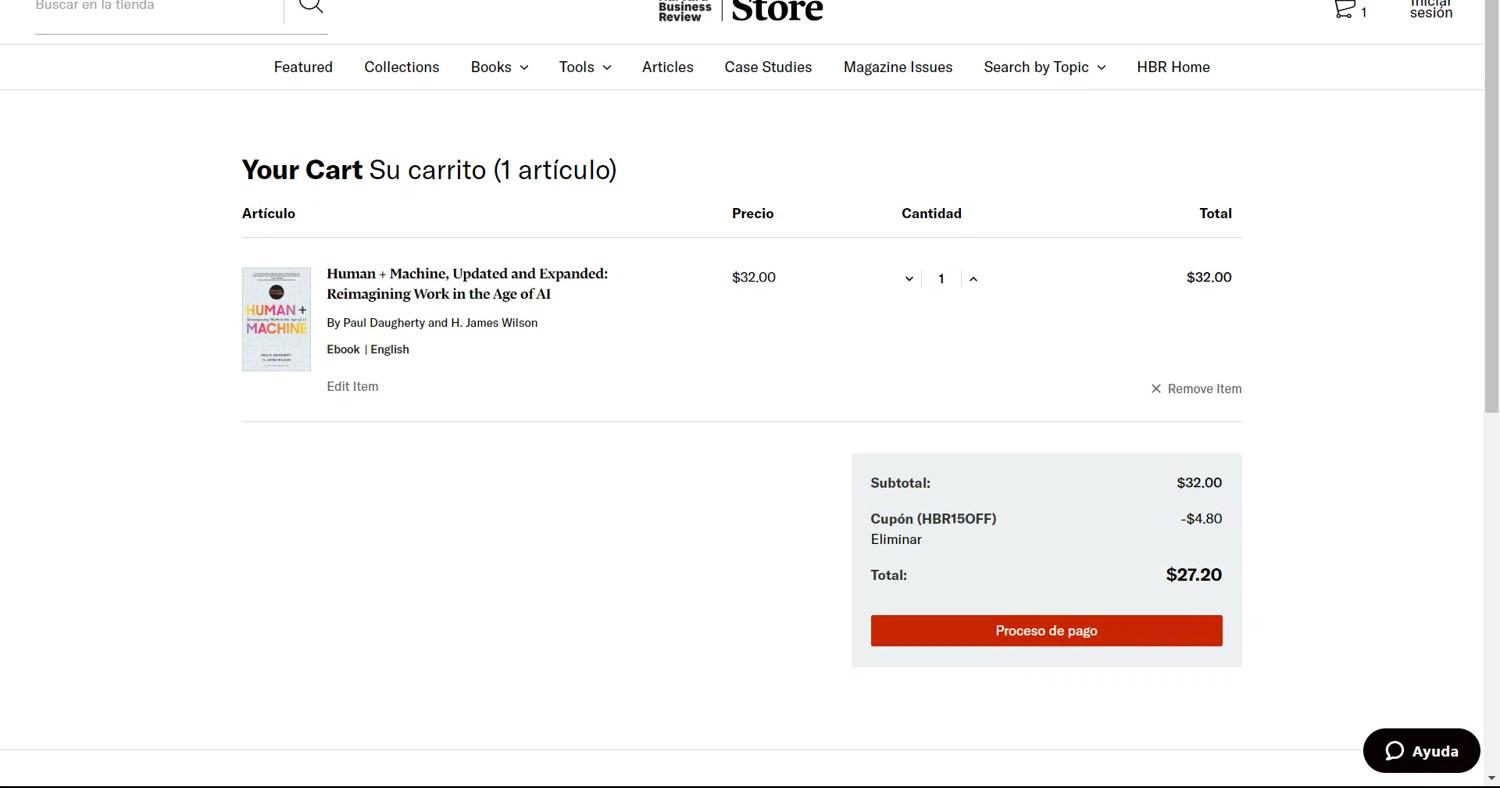Go to Articles section

pos(668,67)
